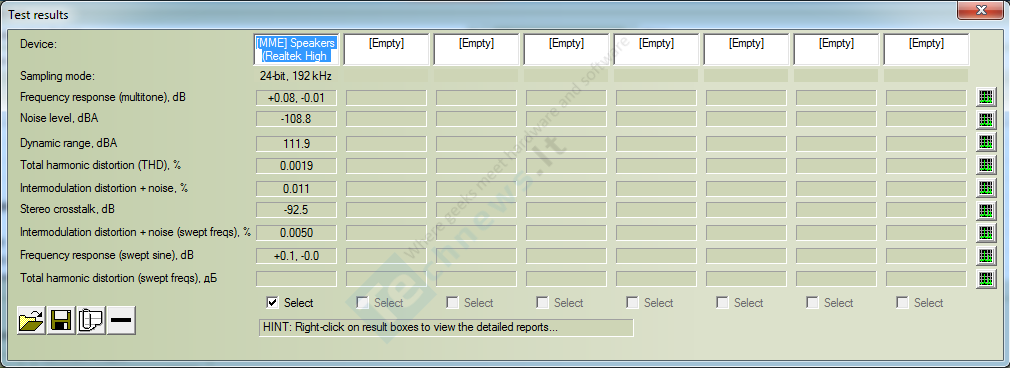Click the 0.0019 THD result box

click(296, 166)
